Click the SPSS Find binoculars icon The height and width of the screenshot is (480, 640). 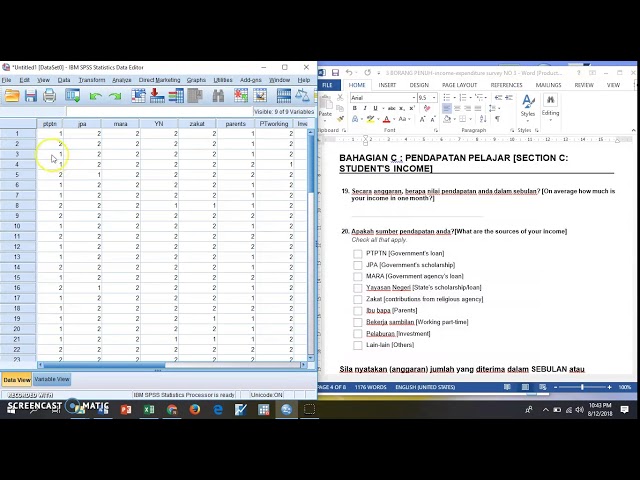pos(218,96)
